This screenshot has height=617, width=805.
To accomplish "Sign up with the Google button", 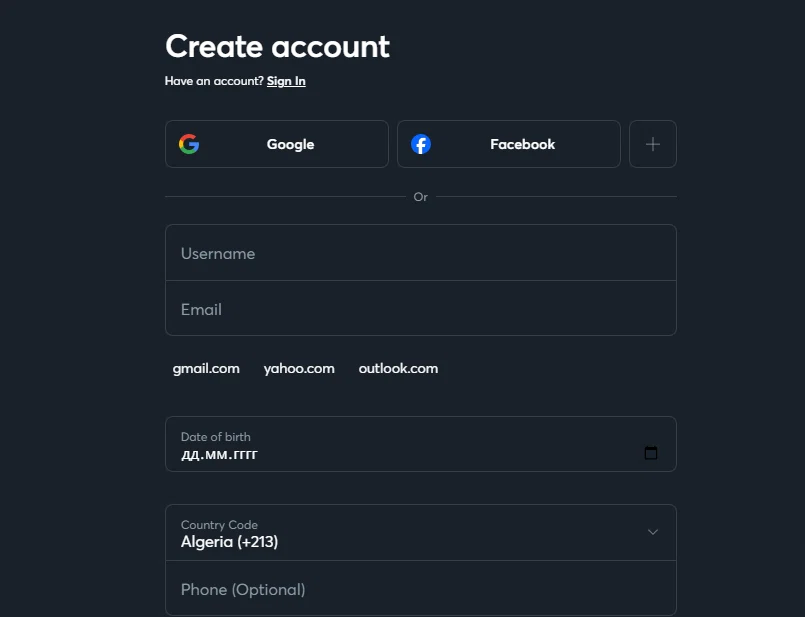I will pos(277,144).
